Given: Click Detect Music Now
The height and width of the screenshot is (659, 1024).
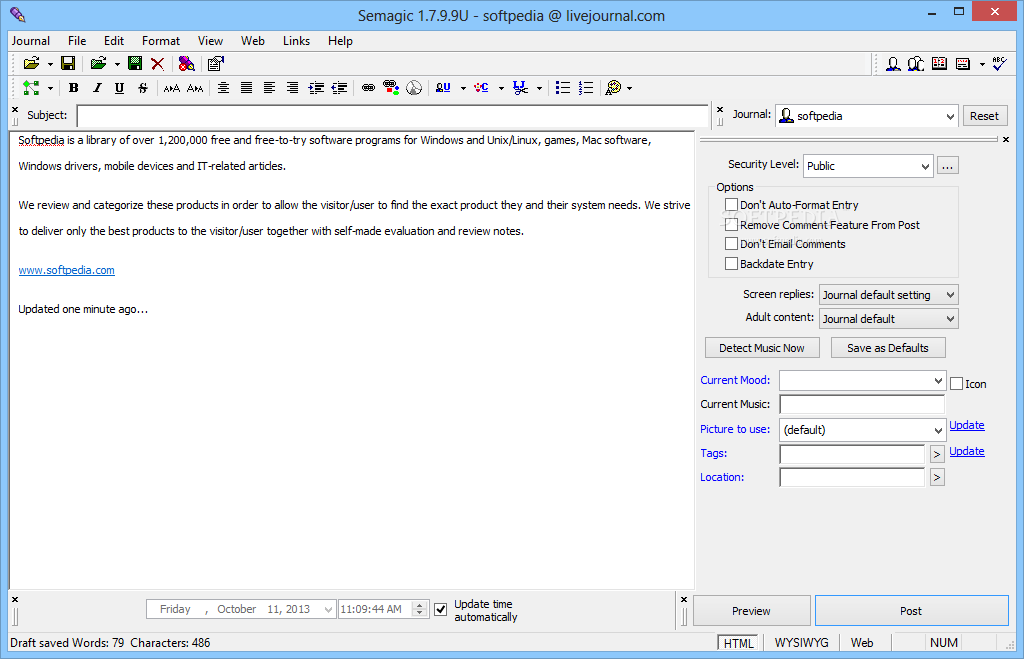Looking at the screenshot, I should tap(761, 348).
